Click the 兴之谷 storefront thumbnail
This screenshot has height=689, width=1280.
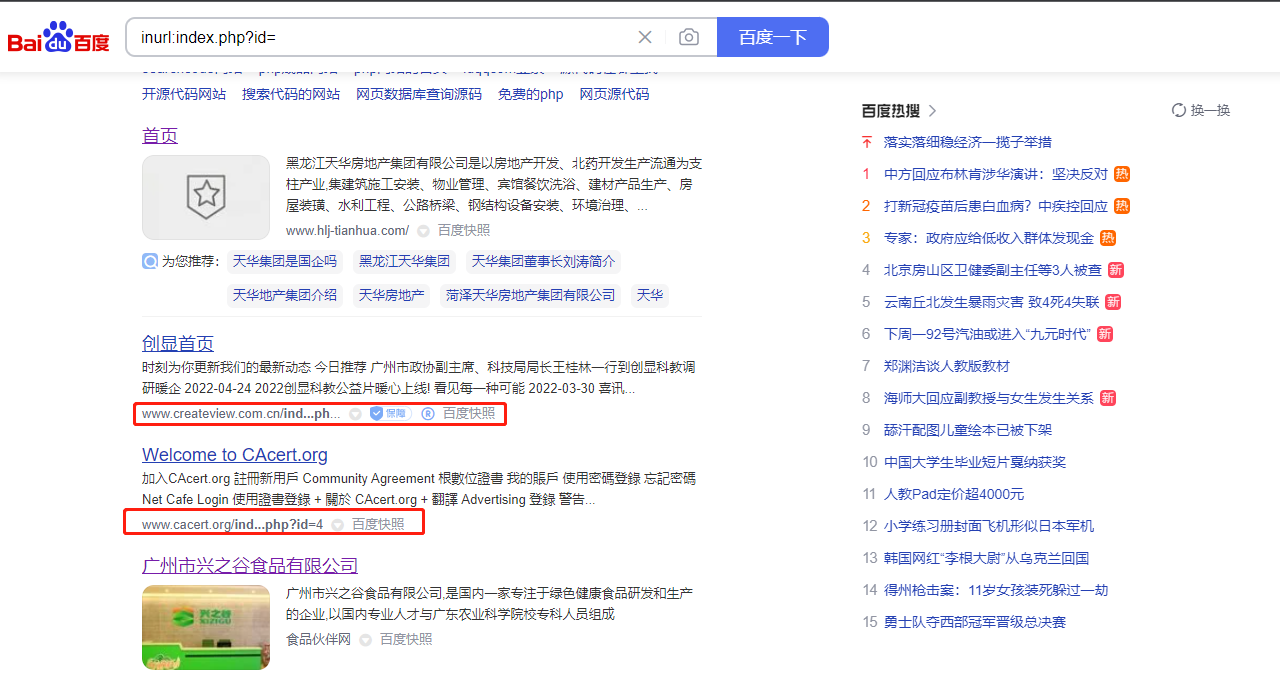pyautogui.click(x=206, y=627)
